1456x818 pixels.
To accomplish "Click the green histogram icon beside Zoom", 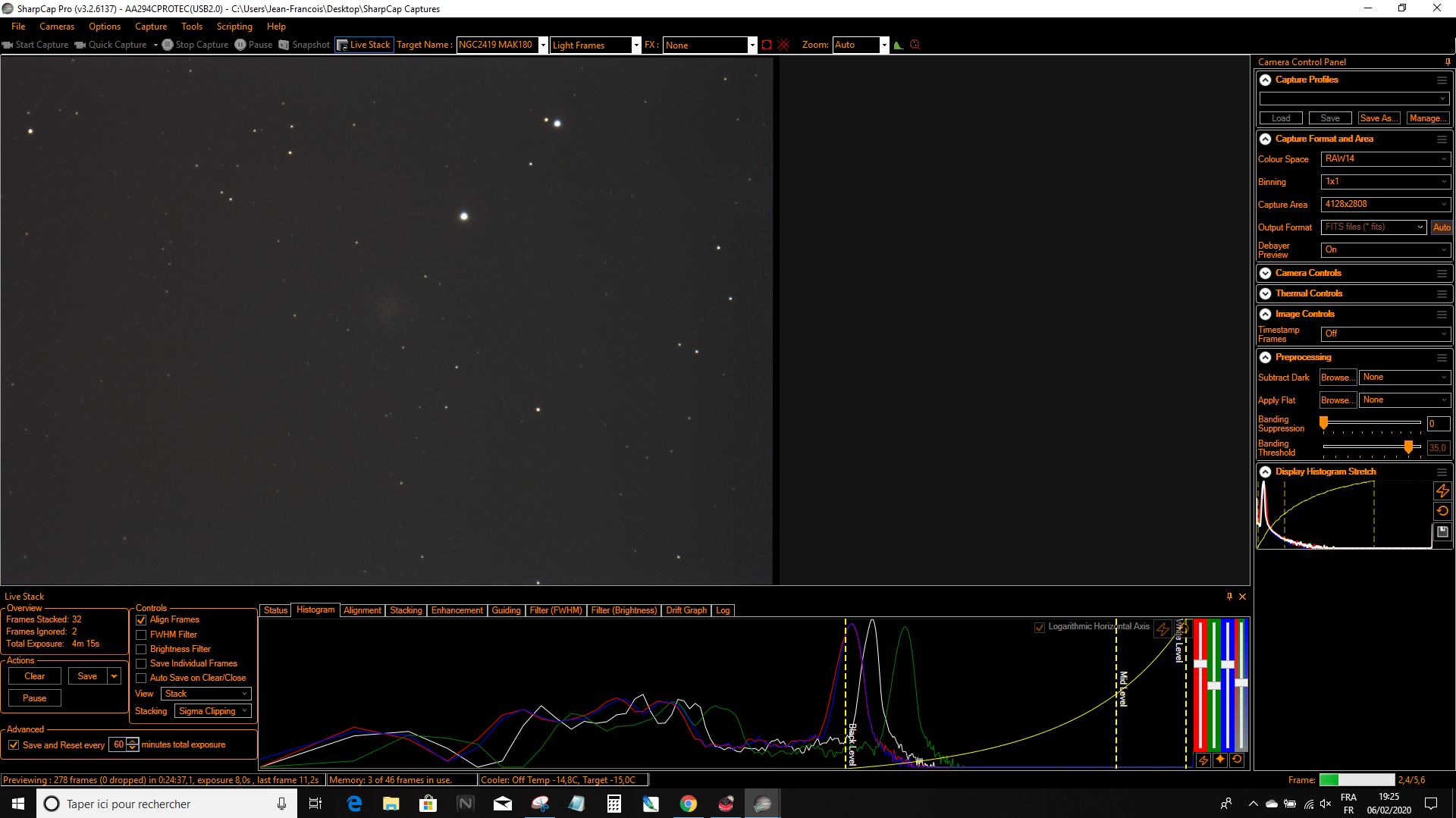I will (x=899, y=45).
